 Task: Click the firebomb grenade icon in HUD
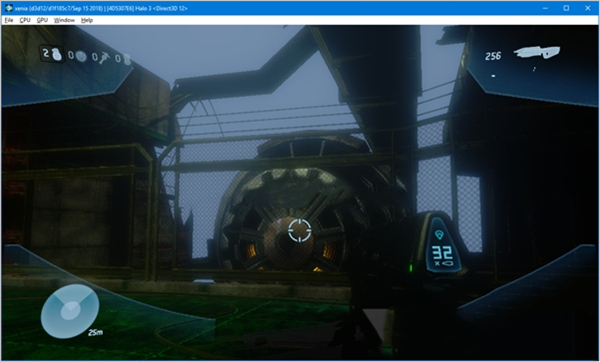[x=127, y=59]
